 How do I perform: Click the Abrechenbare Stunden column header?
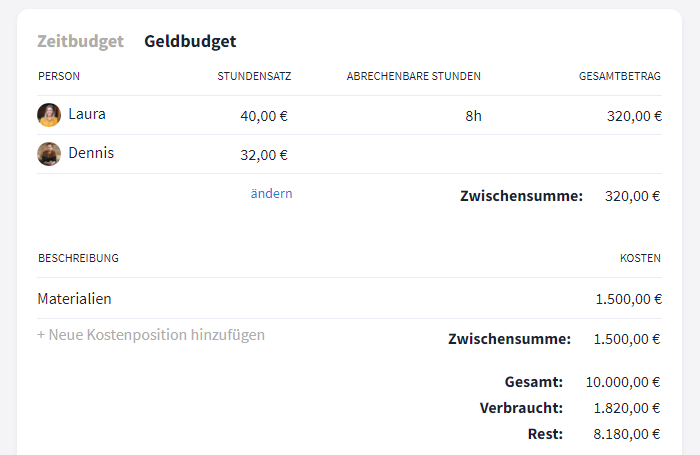(413, 76)
